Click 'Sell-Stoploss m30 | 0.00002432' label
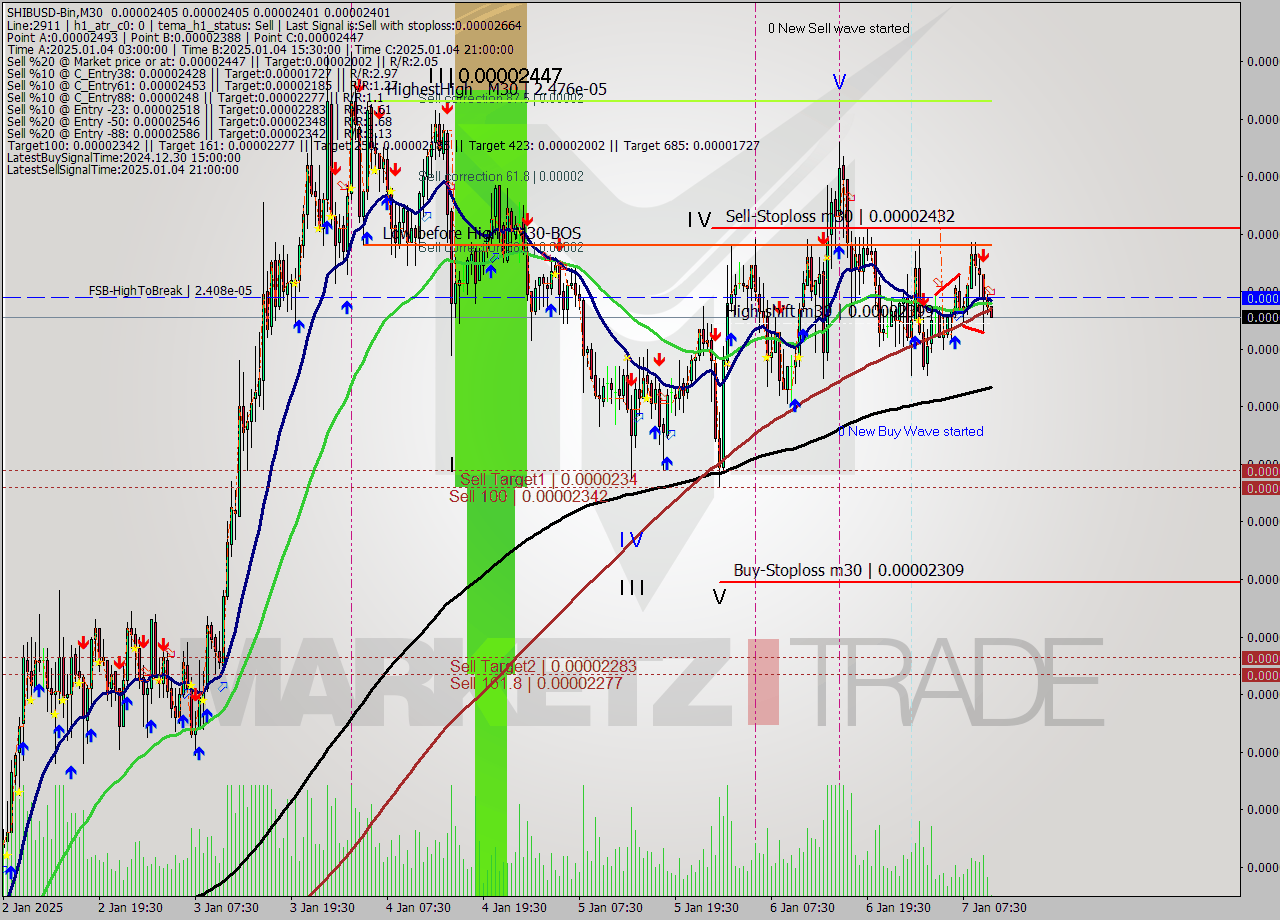Screen dimensions: 1280x920 click(x=840, y=216)
